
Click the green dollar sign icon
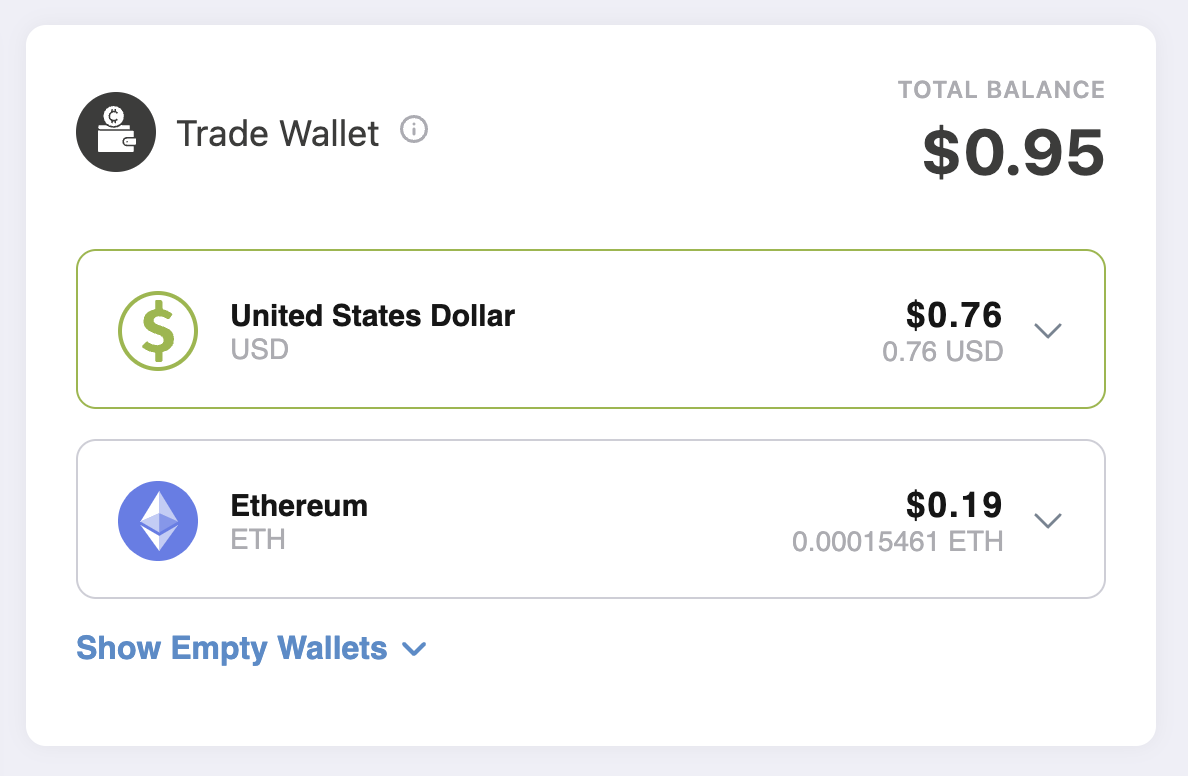[158, 330]
